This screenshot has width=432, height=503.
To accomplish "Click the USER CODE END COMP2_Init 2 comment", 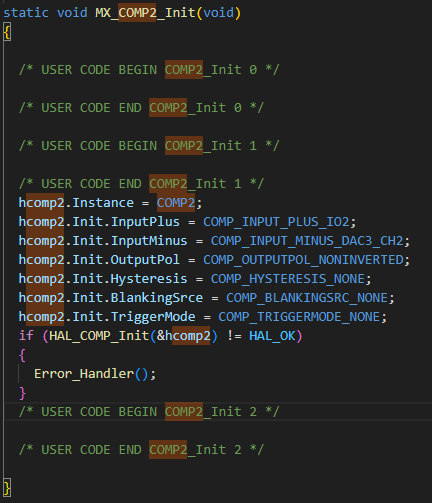I will click(141, 450).
